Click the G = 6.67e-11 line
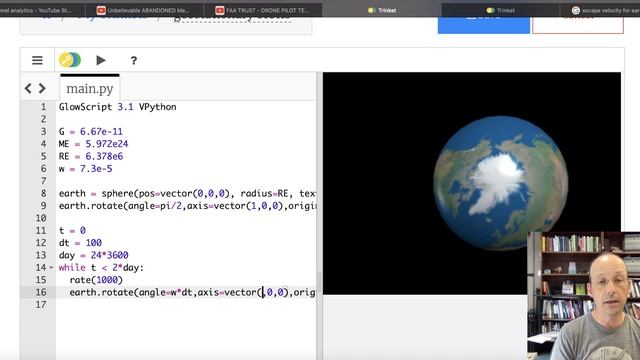Image resolution: width=640 pixels, height=360 pixels. 91,131
